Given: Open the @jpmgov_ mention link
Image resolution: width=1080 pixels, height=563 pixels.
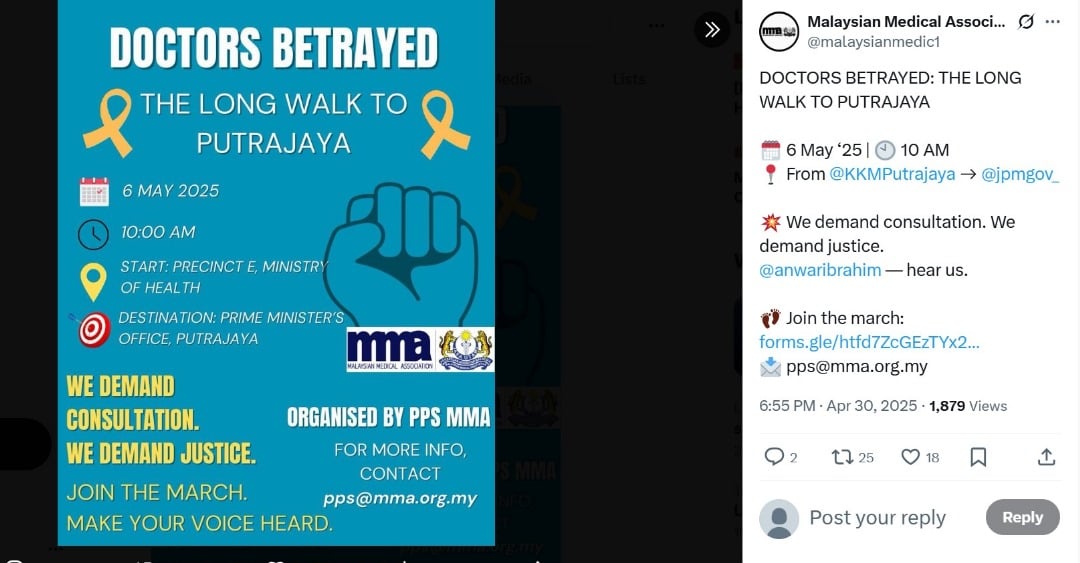Looking at the screenshot, I should pos(1019,174).
